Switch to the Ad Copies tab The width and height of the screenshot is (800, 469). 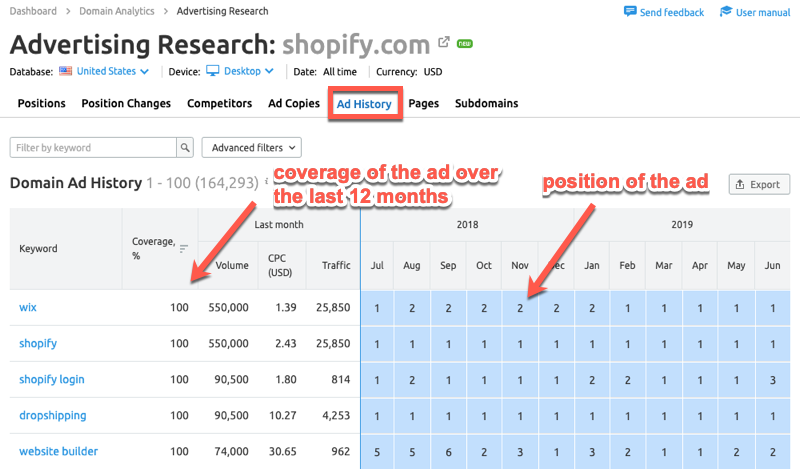click(292, 104)
